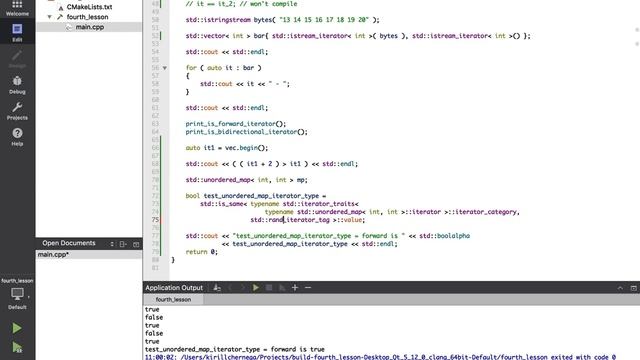
Task: Click the return 0; statement
Action: (x=202, y=252)
